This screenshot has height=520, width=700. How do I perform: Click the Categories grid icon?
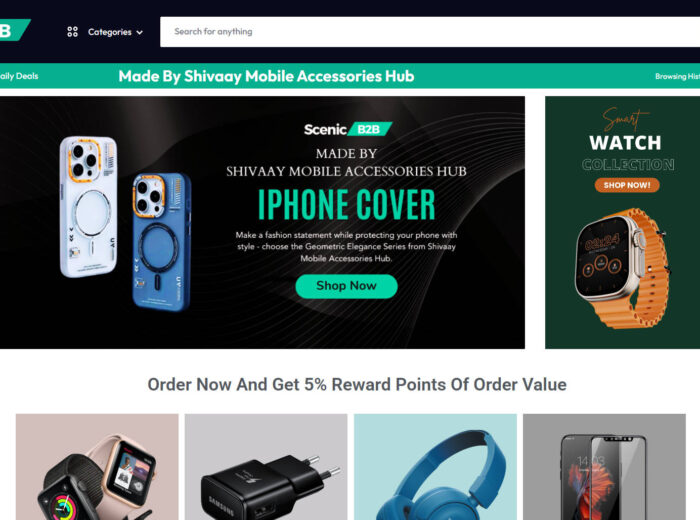tap(72, 32)
